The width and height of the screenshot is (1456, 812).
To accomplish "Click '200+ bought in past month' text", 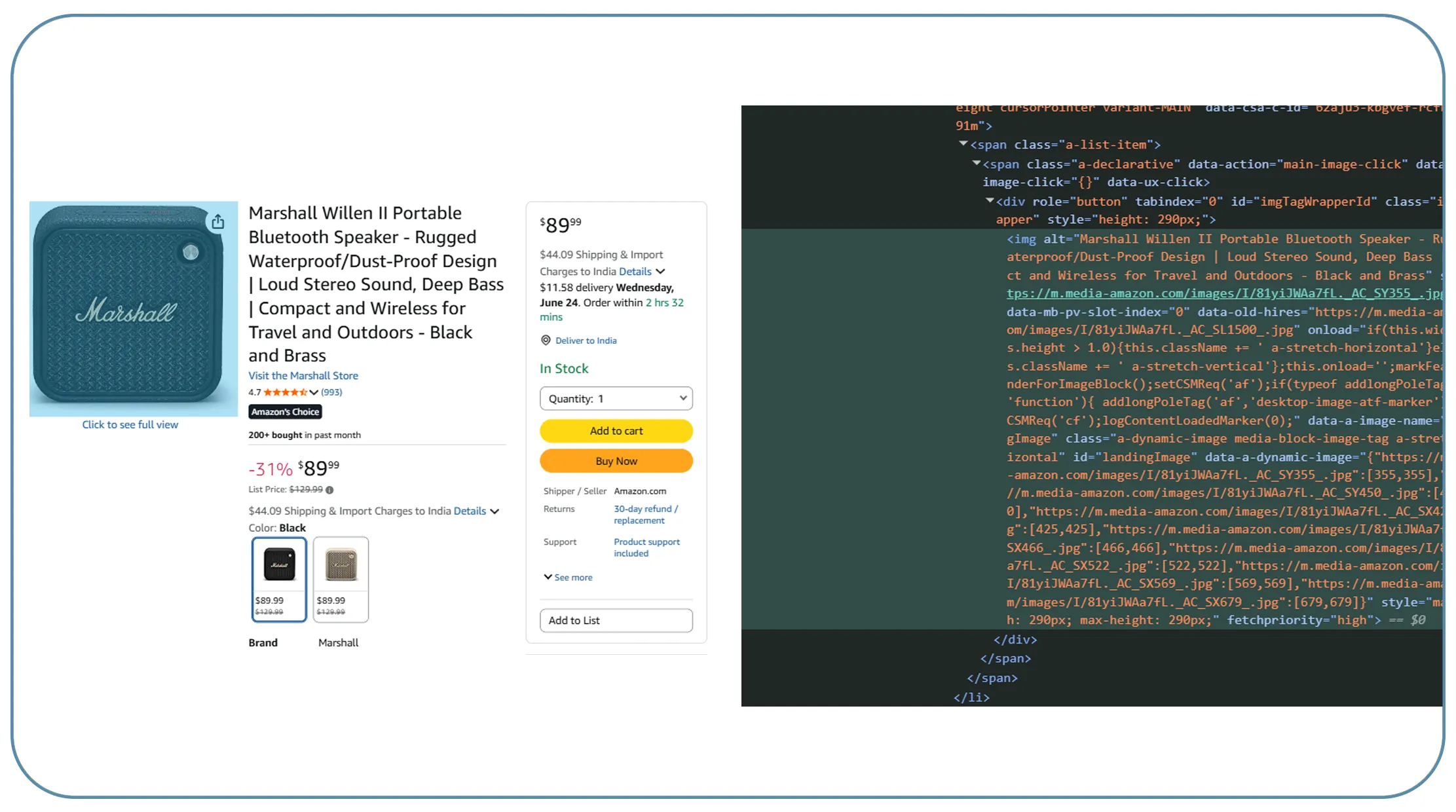I will point(305,435).
